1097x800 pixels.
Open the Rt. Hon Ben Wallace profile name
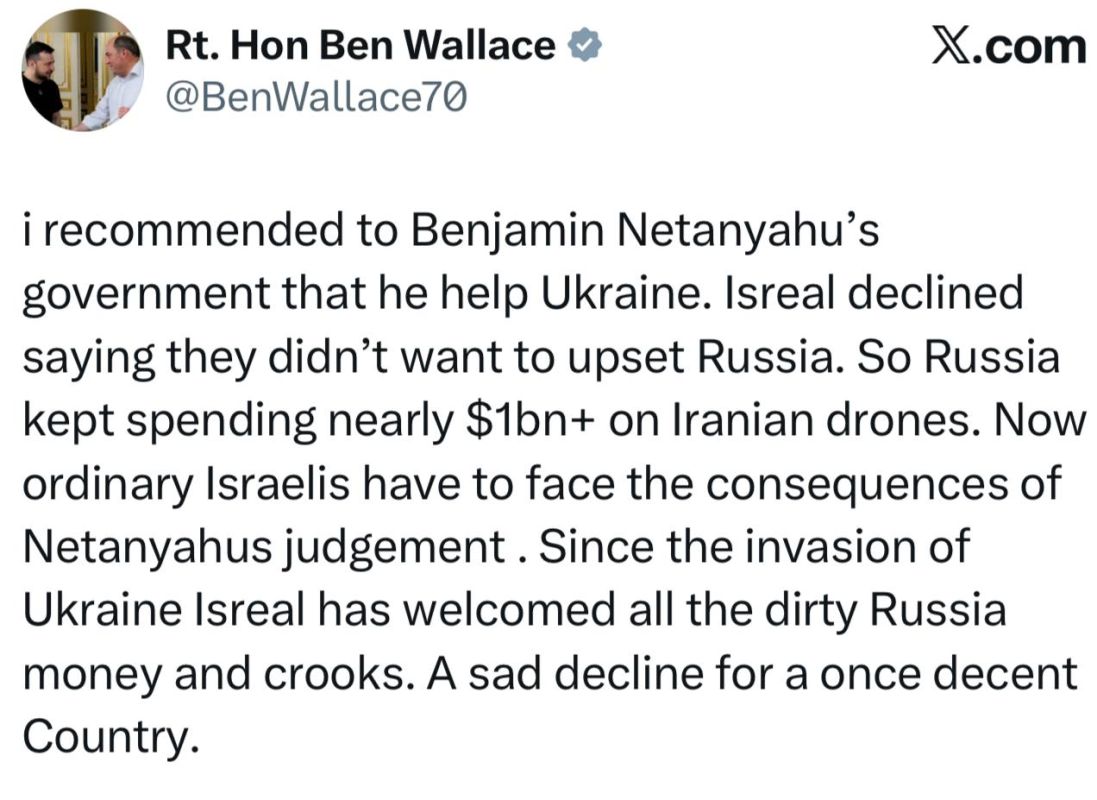click(360, 46)
